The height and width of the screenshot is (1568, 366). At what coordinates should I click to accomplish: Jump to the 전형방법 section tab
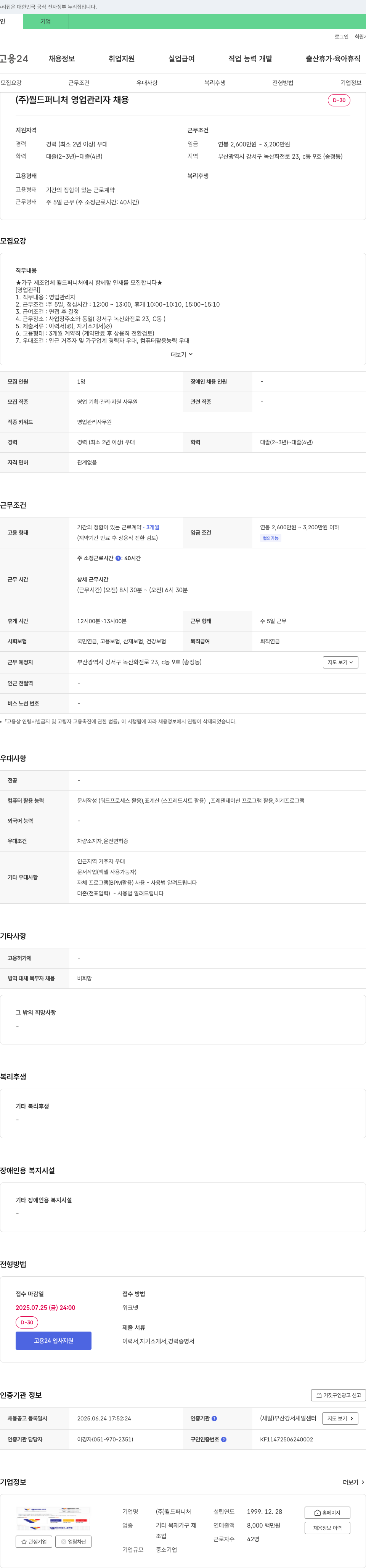(283, 83)
